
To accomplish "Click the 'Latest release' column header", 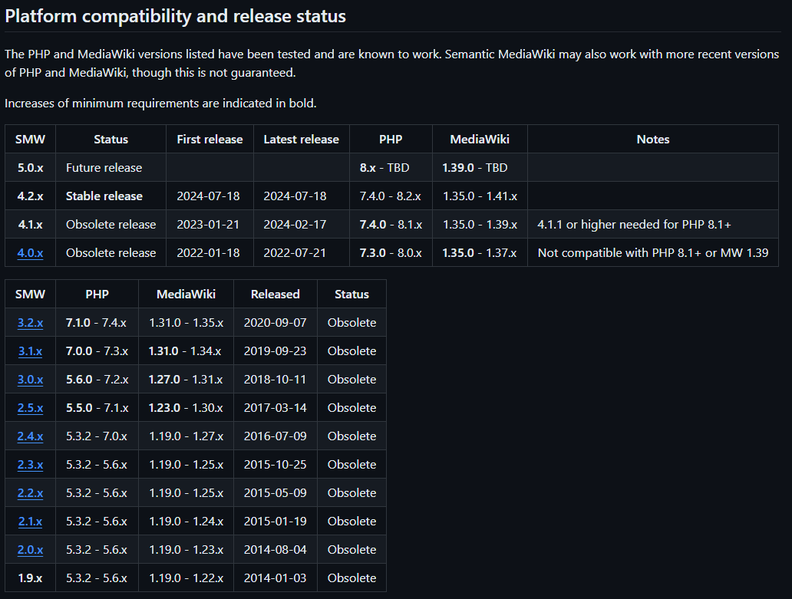I will [x=301, y=139].
